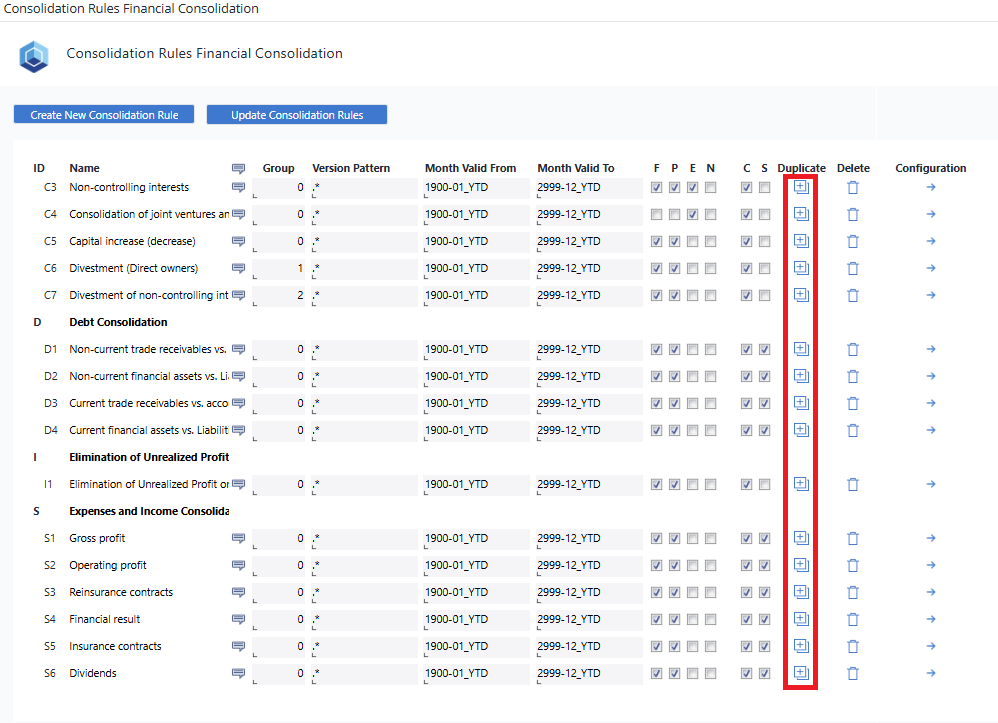Open Month Valid From field for S3 Reinsurance contracts
The width and height of the screenshot is (998, 723).
[x=475, y=592]
